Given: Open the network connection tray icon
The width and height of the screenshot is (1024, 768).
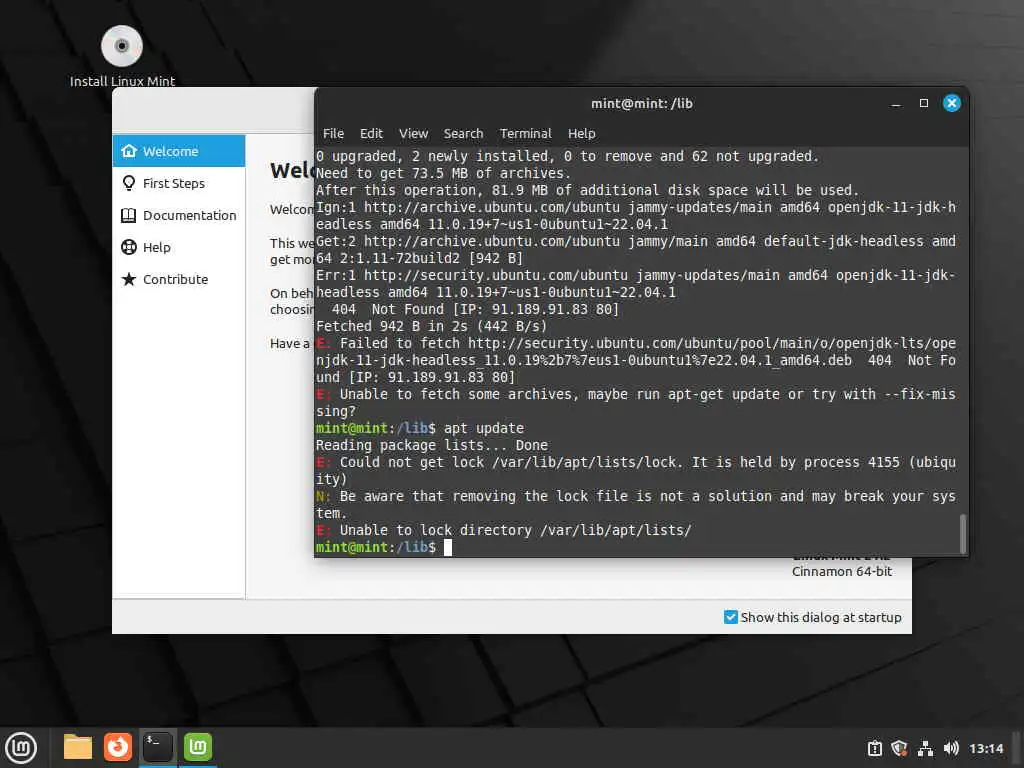Looking at the screenshot, I should coord(925,748).
